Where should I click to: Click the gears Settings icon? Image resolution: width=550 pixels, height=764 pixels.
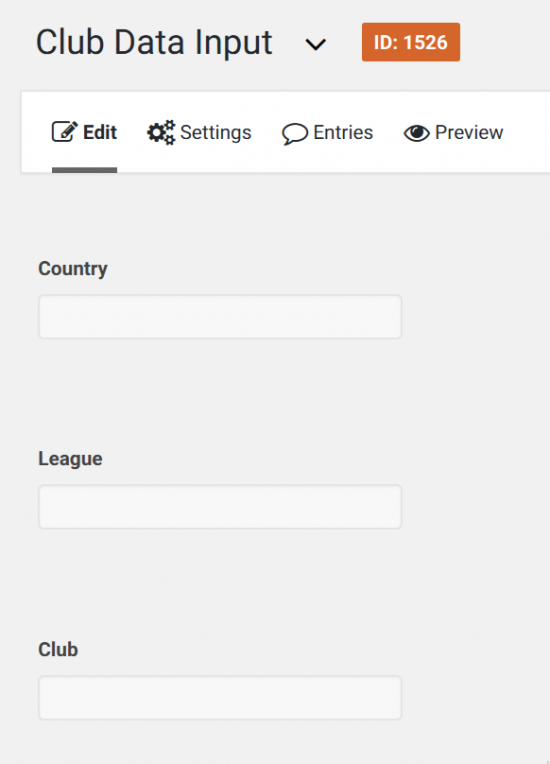pos(161,132)
